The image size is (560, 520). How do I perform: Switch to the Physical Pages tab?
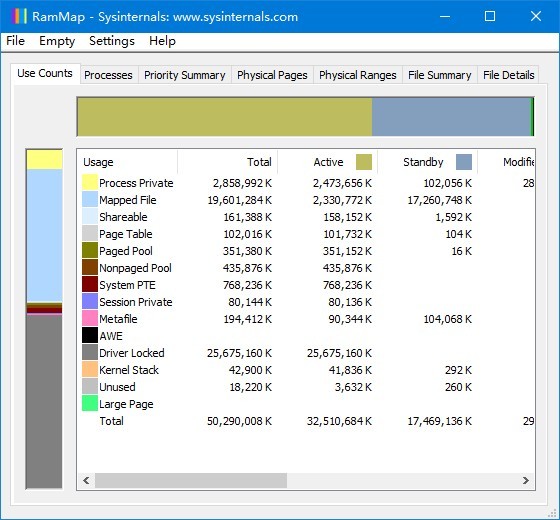272,75
